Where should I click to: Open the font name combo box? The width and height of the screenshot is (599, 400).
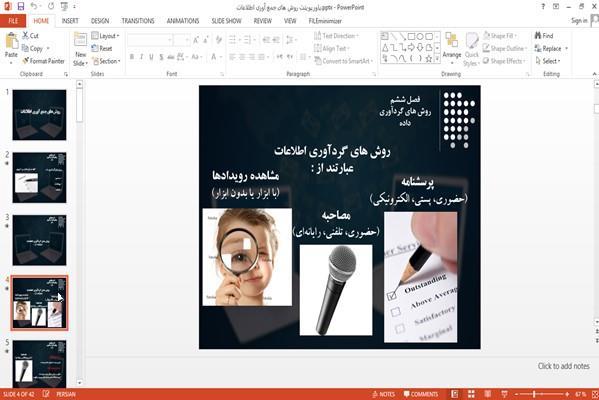pos(149,40)
